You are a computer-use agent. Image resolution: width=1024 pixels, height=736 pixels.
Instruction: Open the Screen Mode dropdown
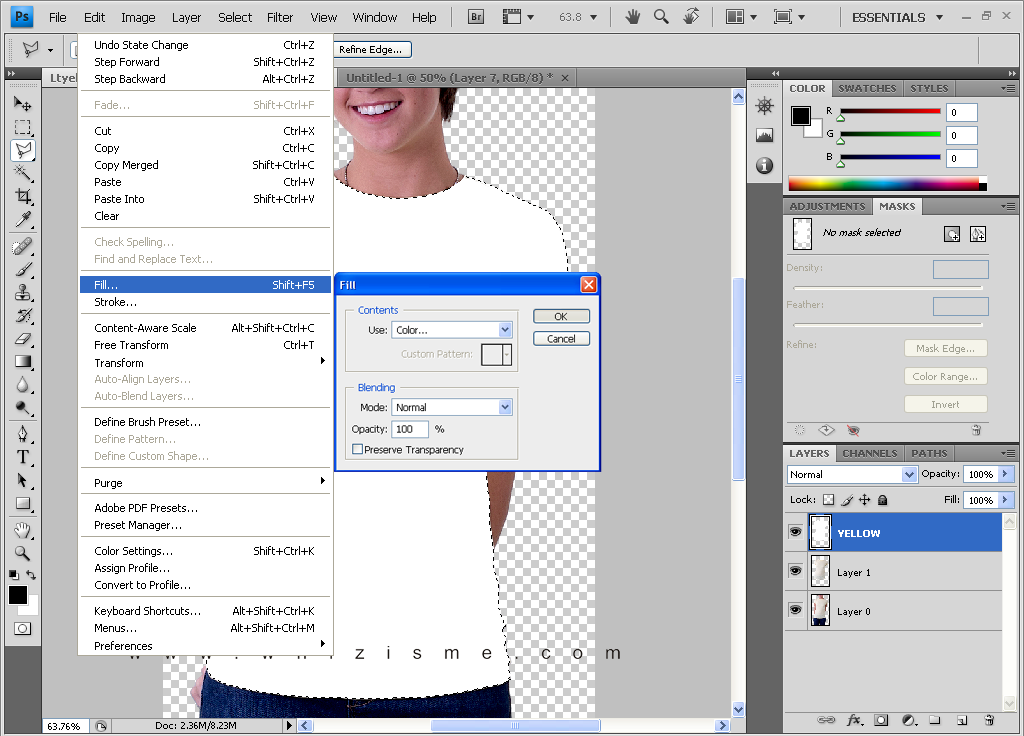(789, 17)
